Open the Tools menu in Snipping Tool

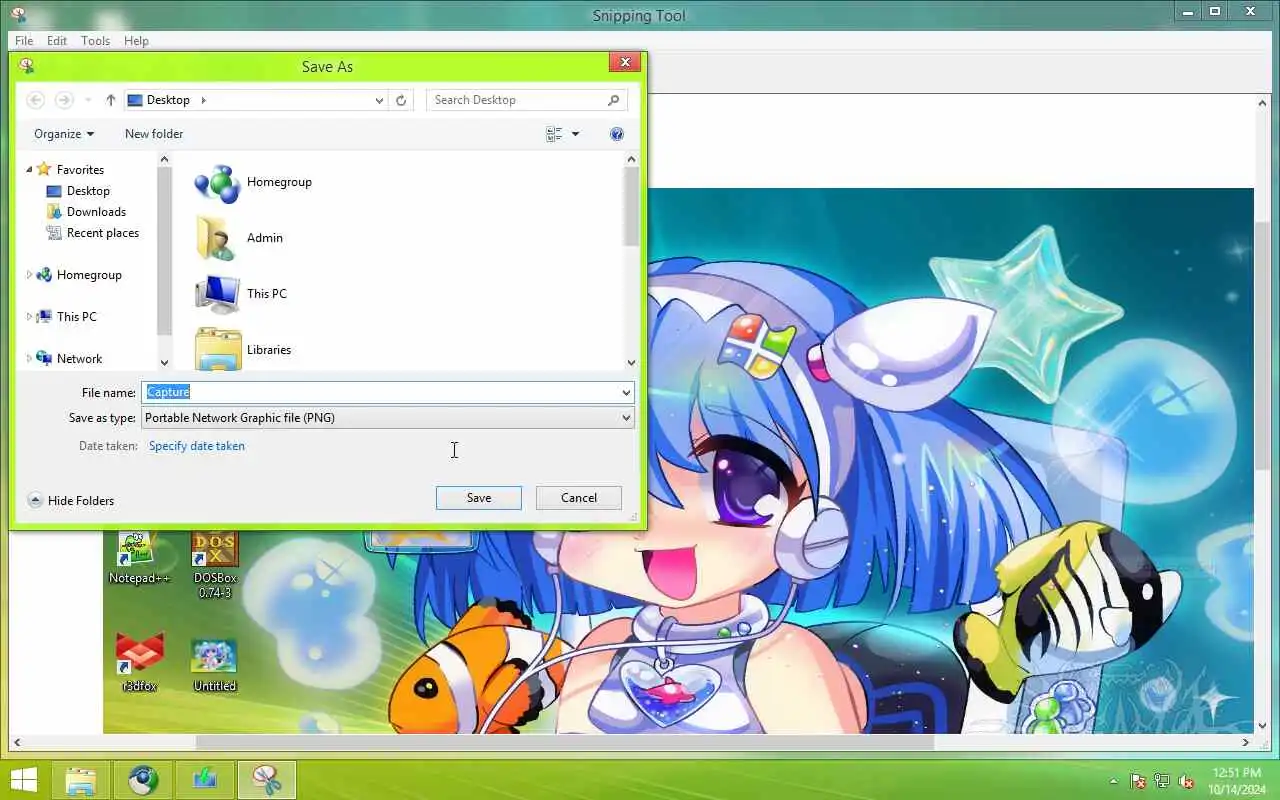click(95, 41)
